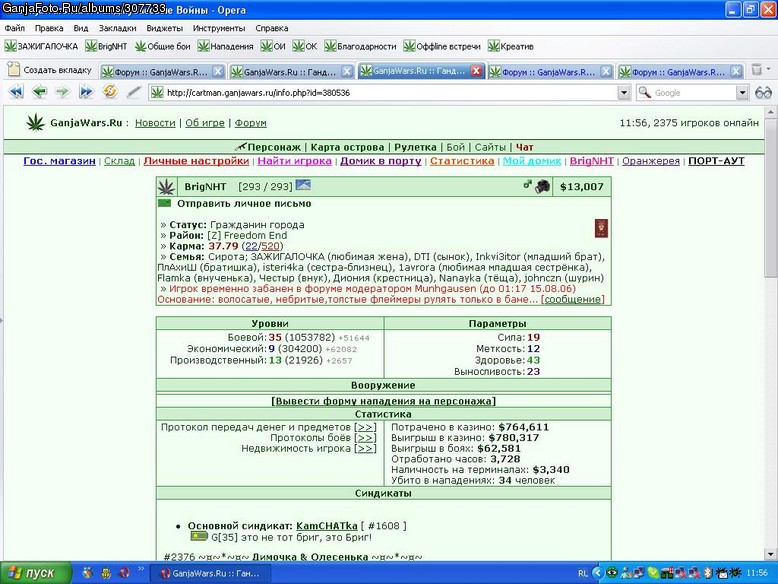Viewport: 778px width, 584px height.
Task: Open BrigNHT bookmark in bookmarks bar
Action: click(106, 46)
